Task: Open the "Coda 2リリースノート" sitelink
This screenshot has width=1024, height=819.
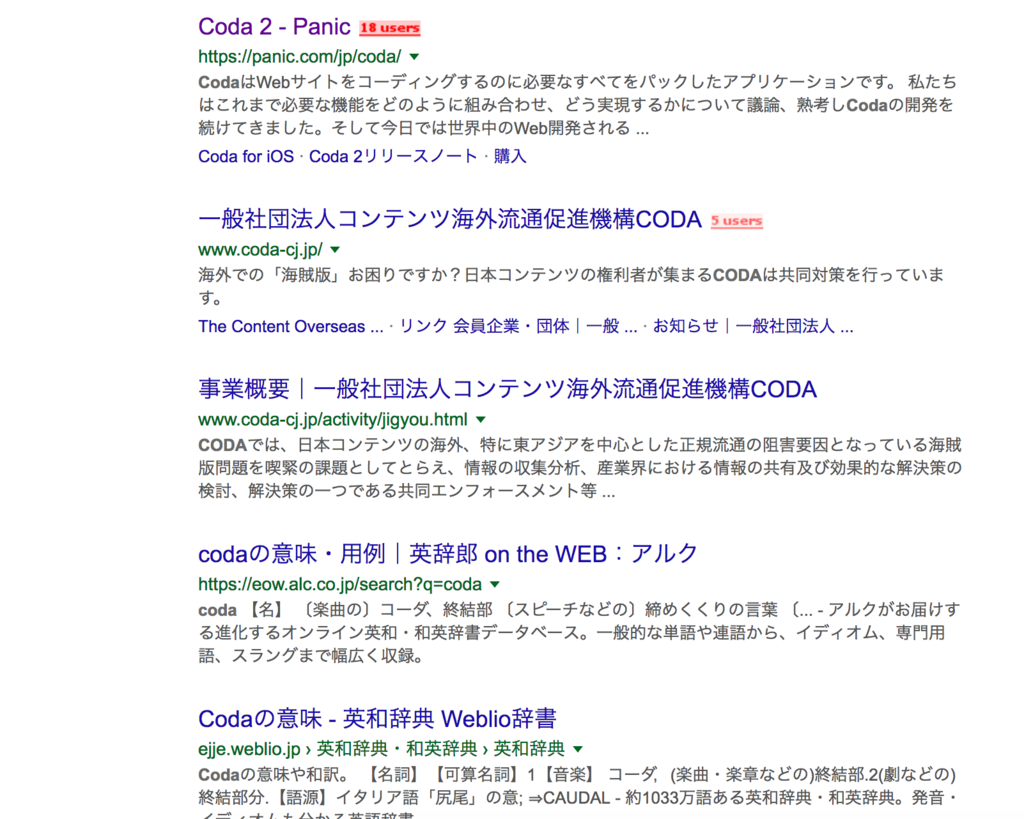Action: (393, 157)
